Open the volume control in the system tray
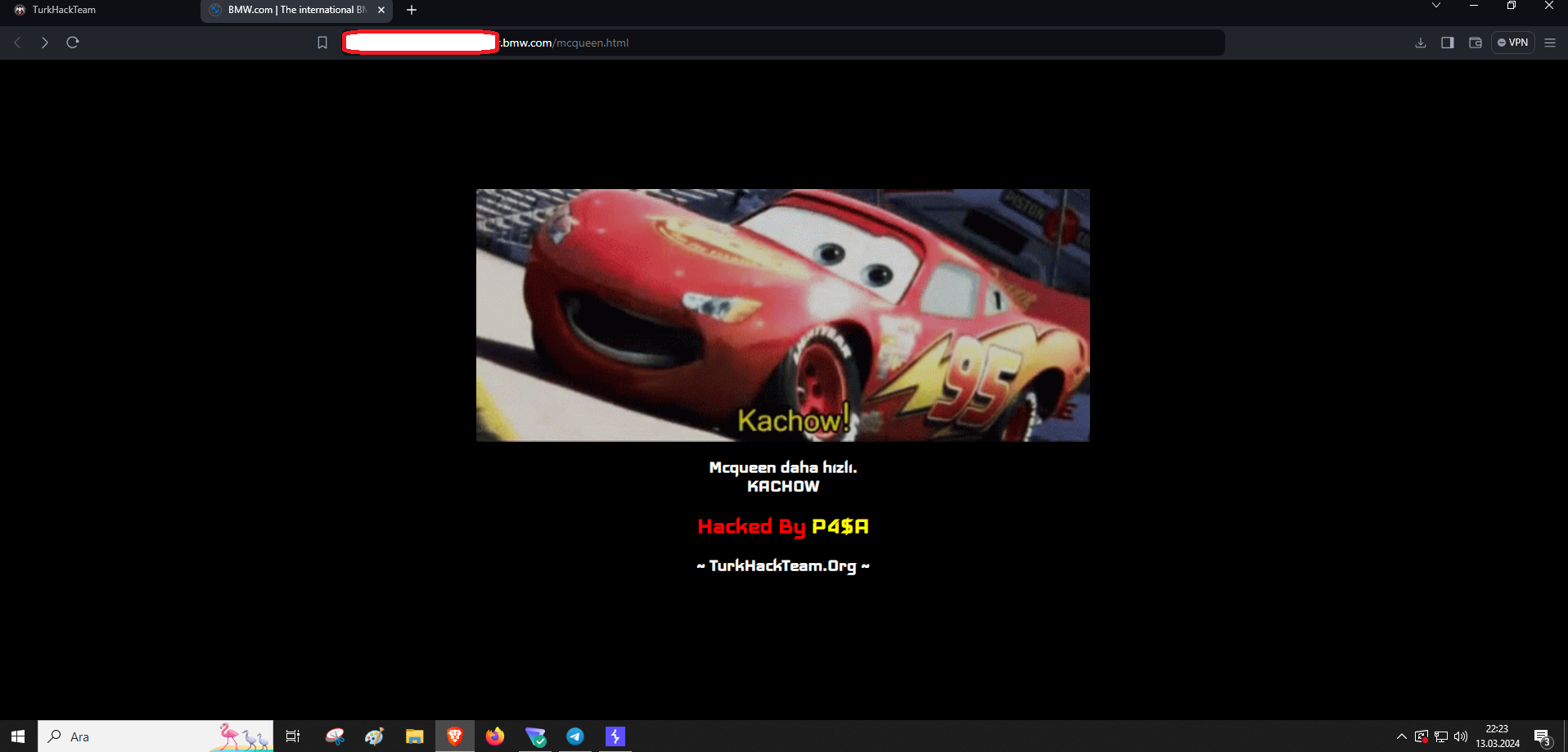The width and height of the screenshot is (1568, 752). click(x=1461, y=736)
